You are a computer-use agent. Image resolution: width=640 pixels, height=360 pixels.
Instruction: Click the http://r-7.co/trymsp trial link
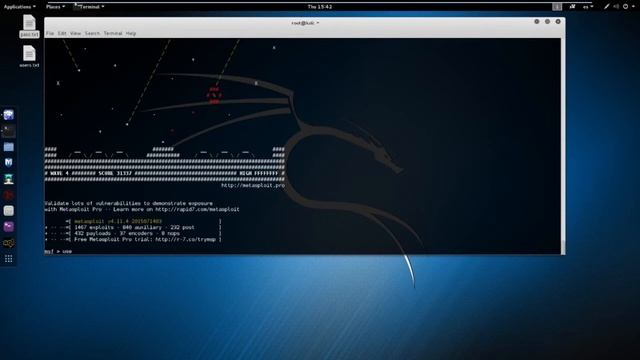click(x=185, y=240)
